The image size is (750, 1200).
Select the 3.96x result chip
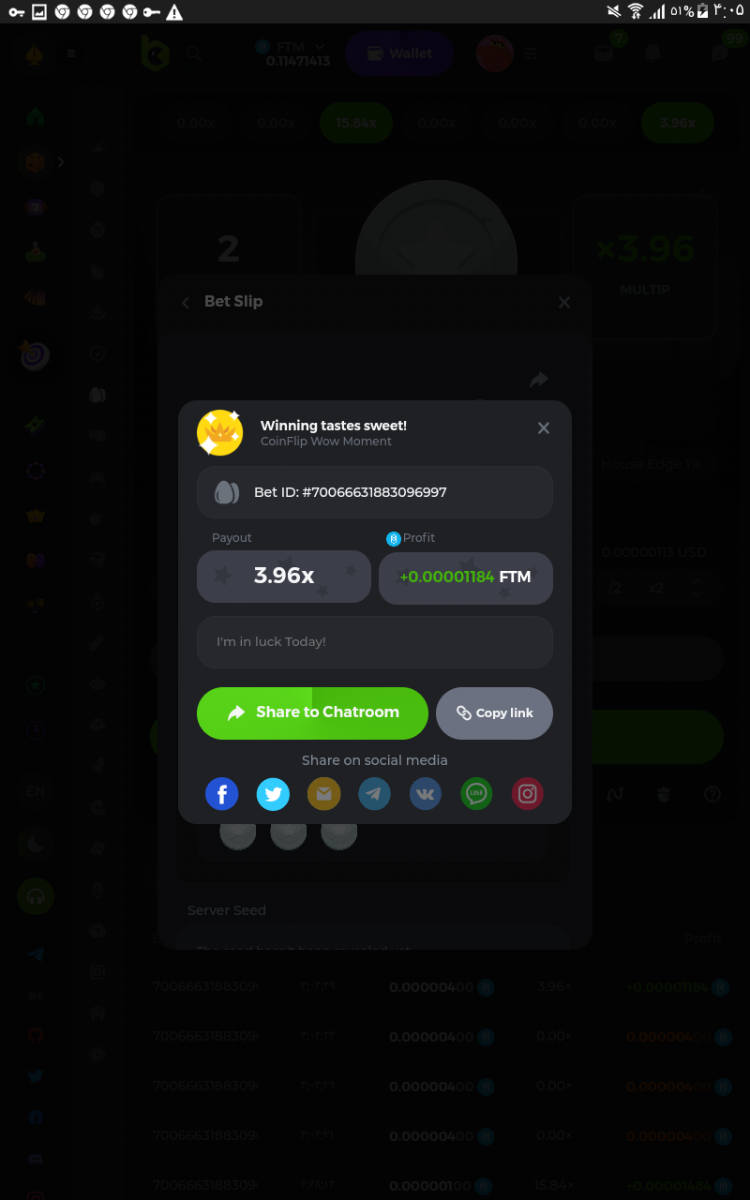click(x=677, y=123)
